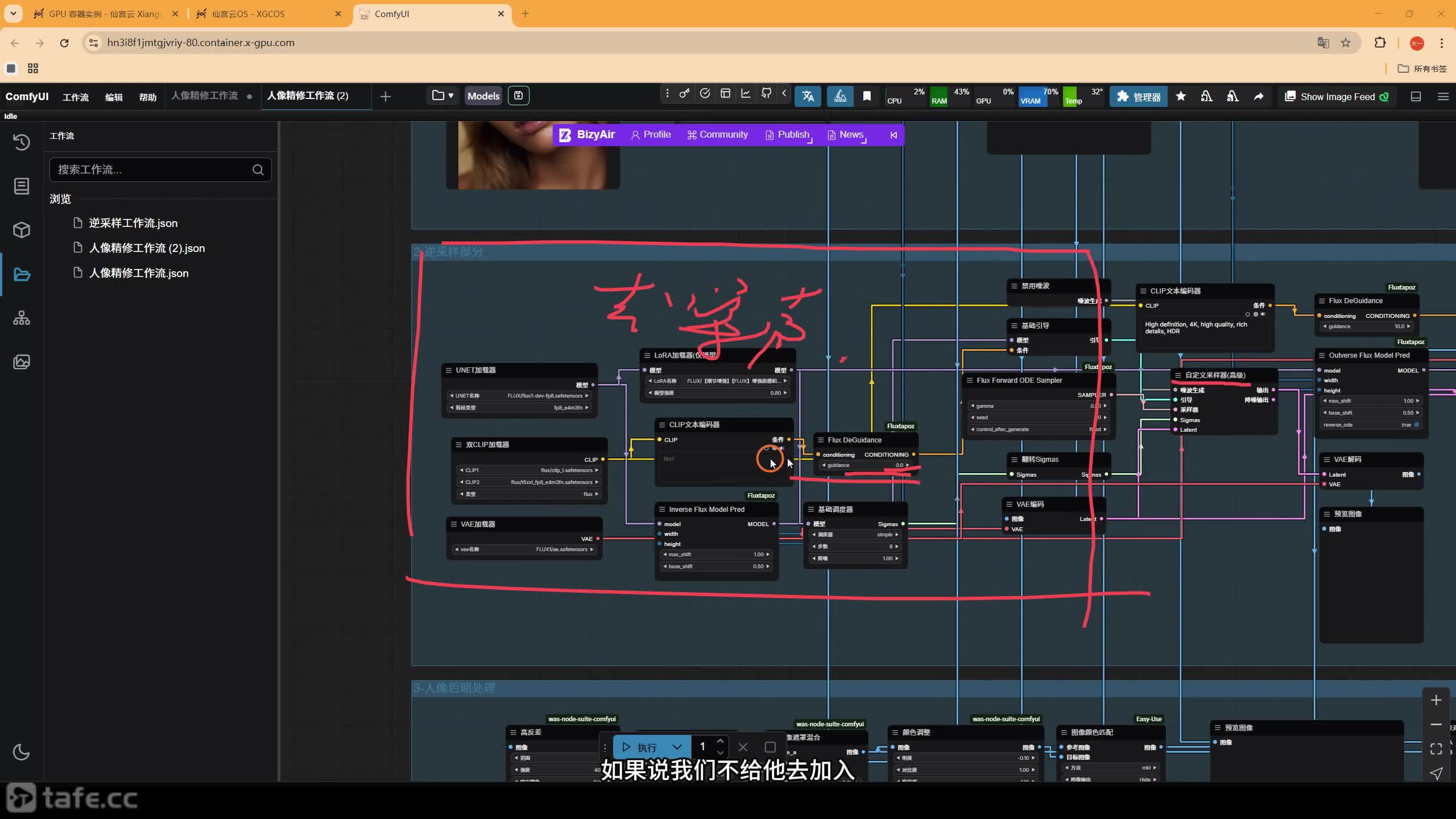Collapse toolbar with left chevron

click(784, 94)
